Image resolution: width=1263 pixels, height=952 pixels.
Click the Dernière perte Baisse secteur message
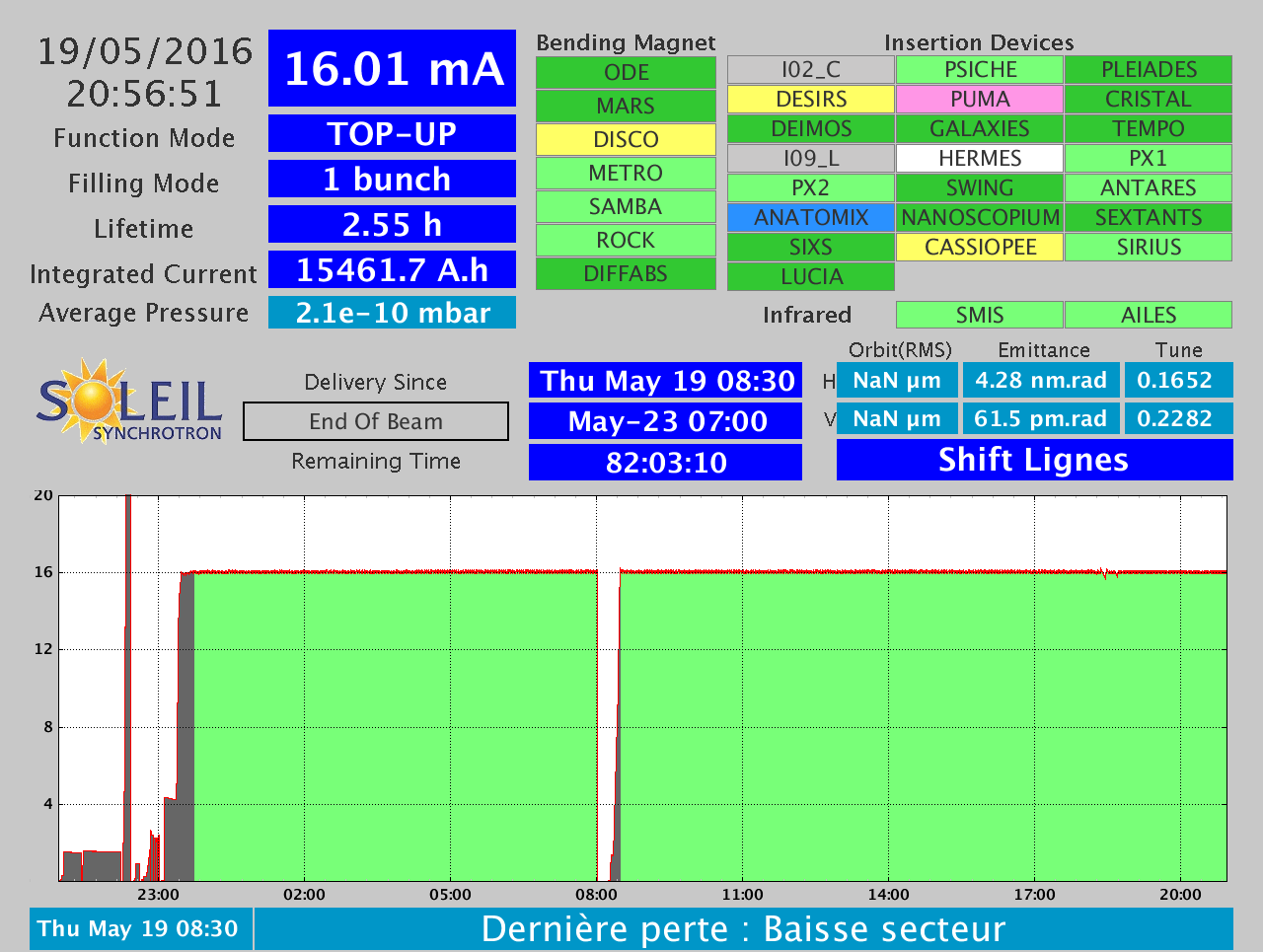(743, 928)
